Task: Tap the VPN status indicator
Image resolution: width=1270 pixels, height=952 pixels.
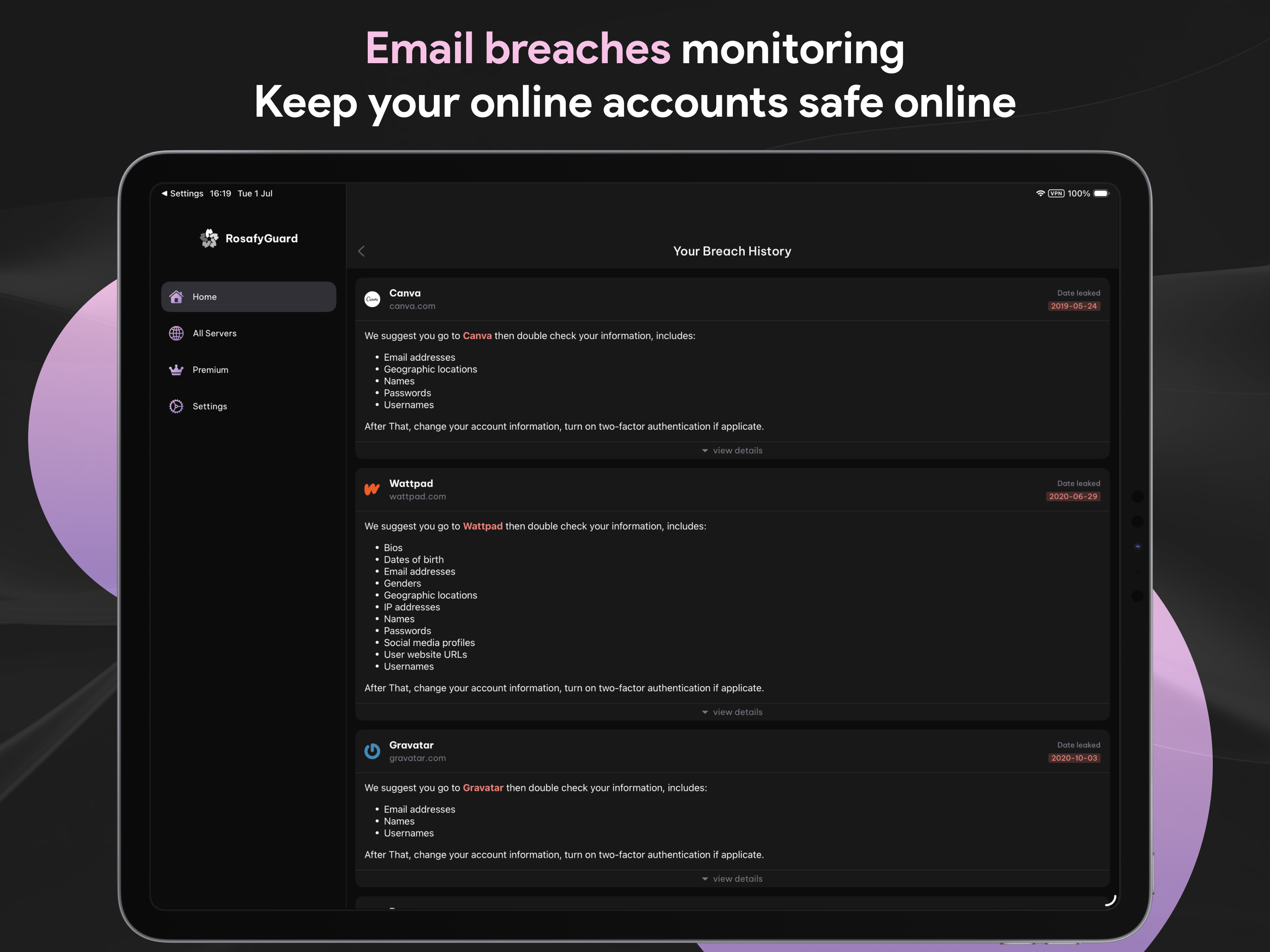Action: tap(1056, 193)
